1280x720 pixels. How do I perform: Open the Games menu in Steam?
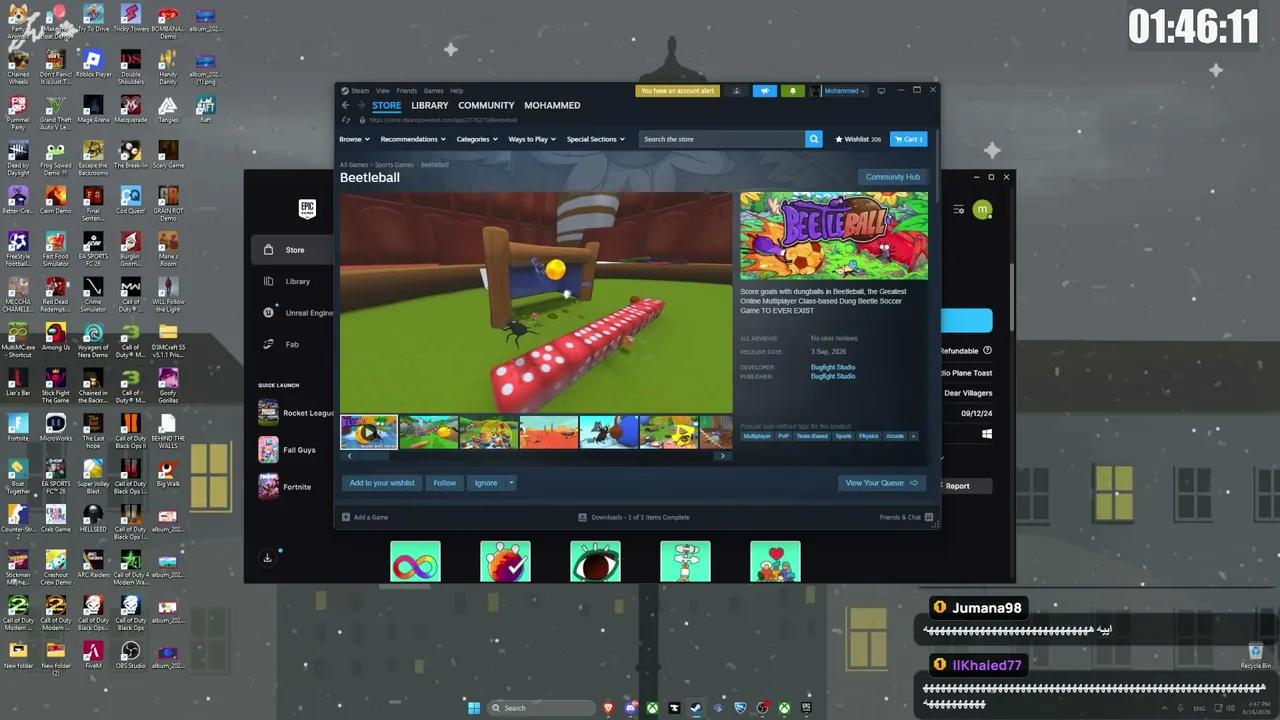433,91
